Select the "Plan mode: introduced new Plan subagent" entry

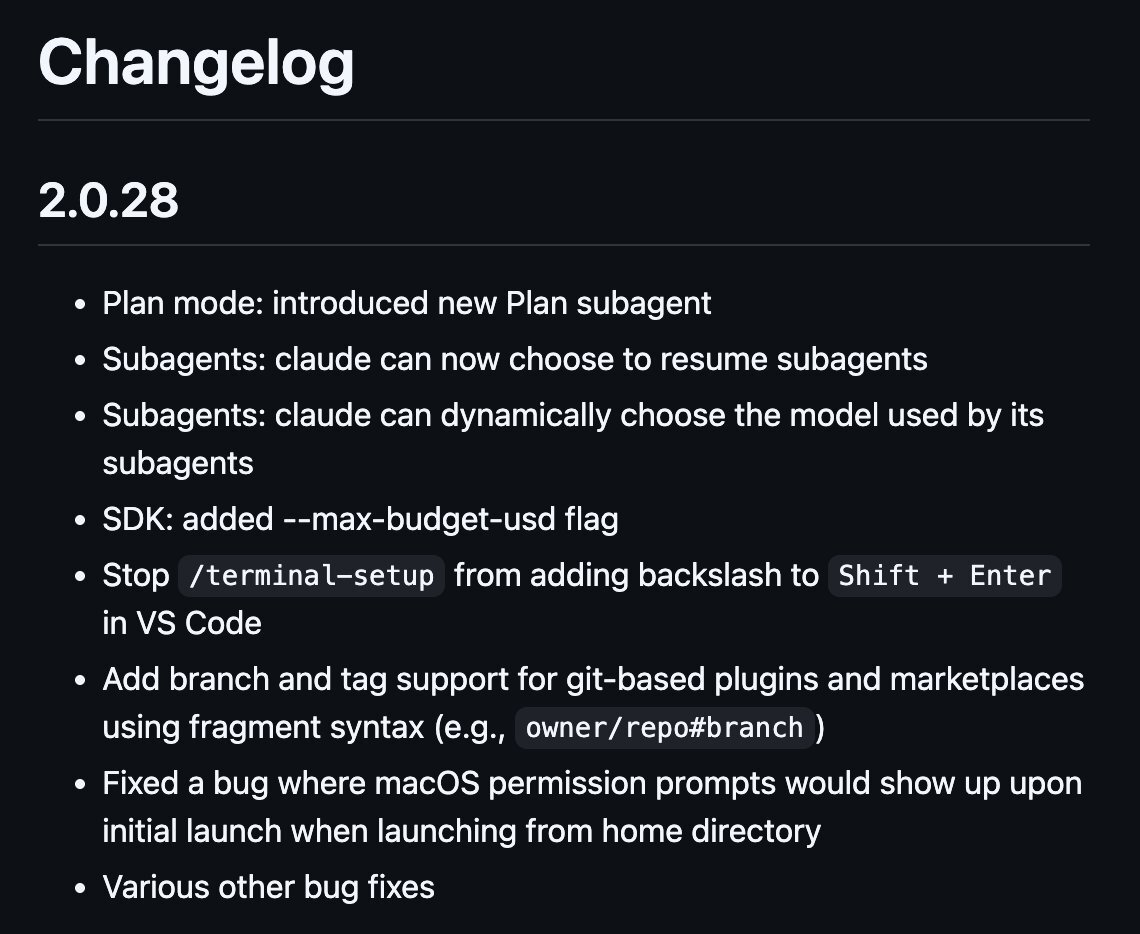pyautogui.click(x=406, y=303)
